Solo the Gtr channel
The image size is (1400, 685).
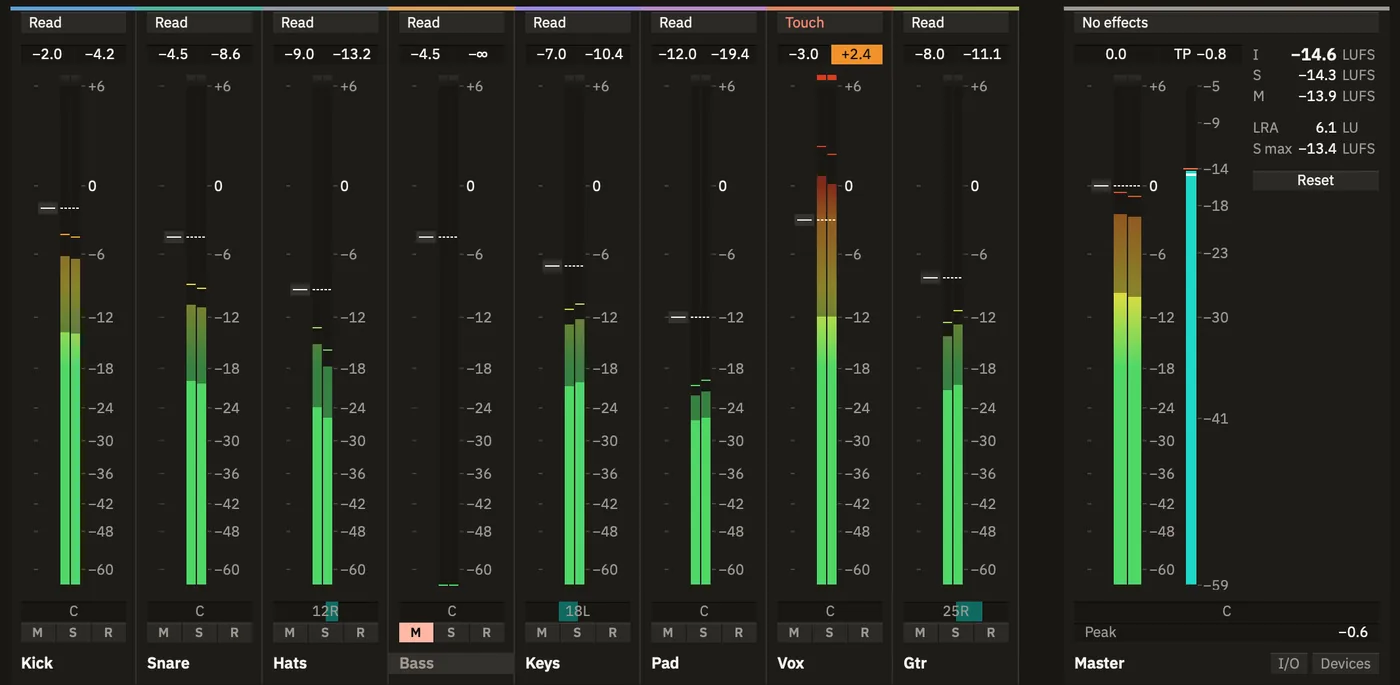click(955, 632)
